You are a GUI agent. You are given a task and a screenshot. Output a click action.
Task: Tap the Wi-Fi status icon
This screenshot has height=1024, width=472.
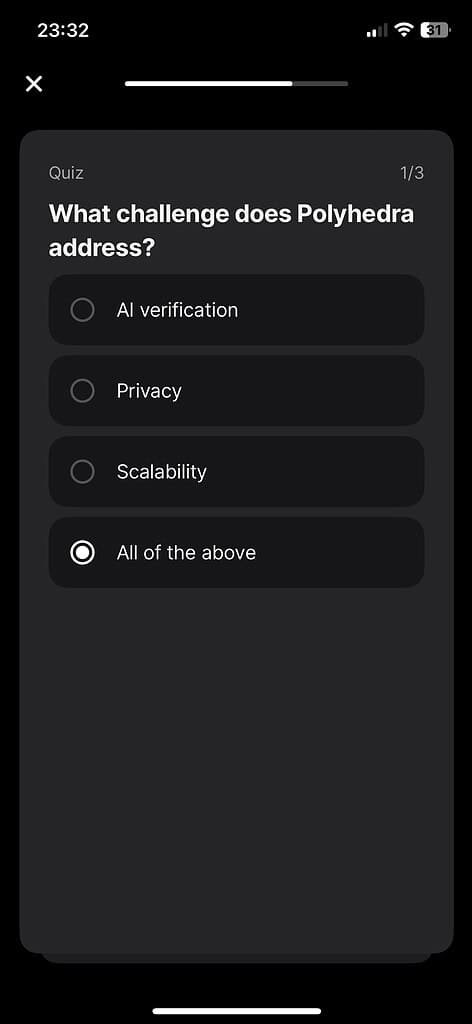click(405, 30)
